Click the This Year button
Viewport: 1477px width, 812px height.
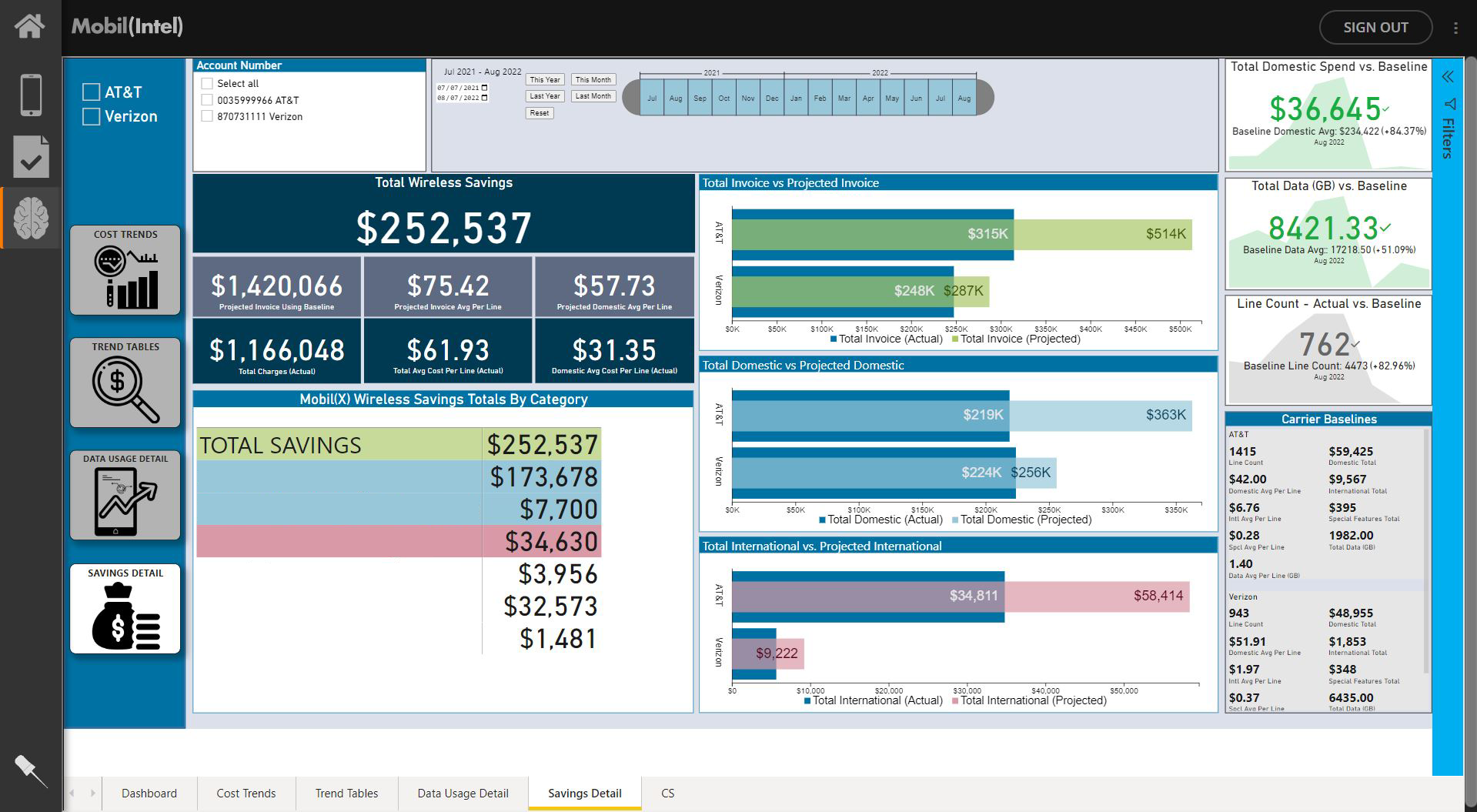click(x=545, y=80)
